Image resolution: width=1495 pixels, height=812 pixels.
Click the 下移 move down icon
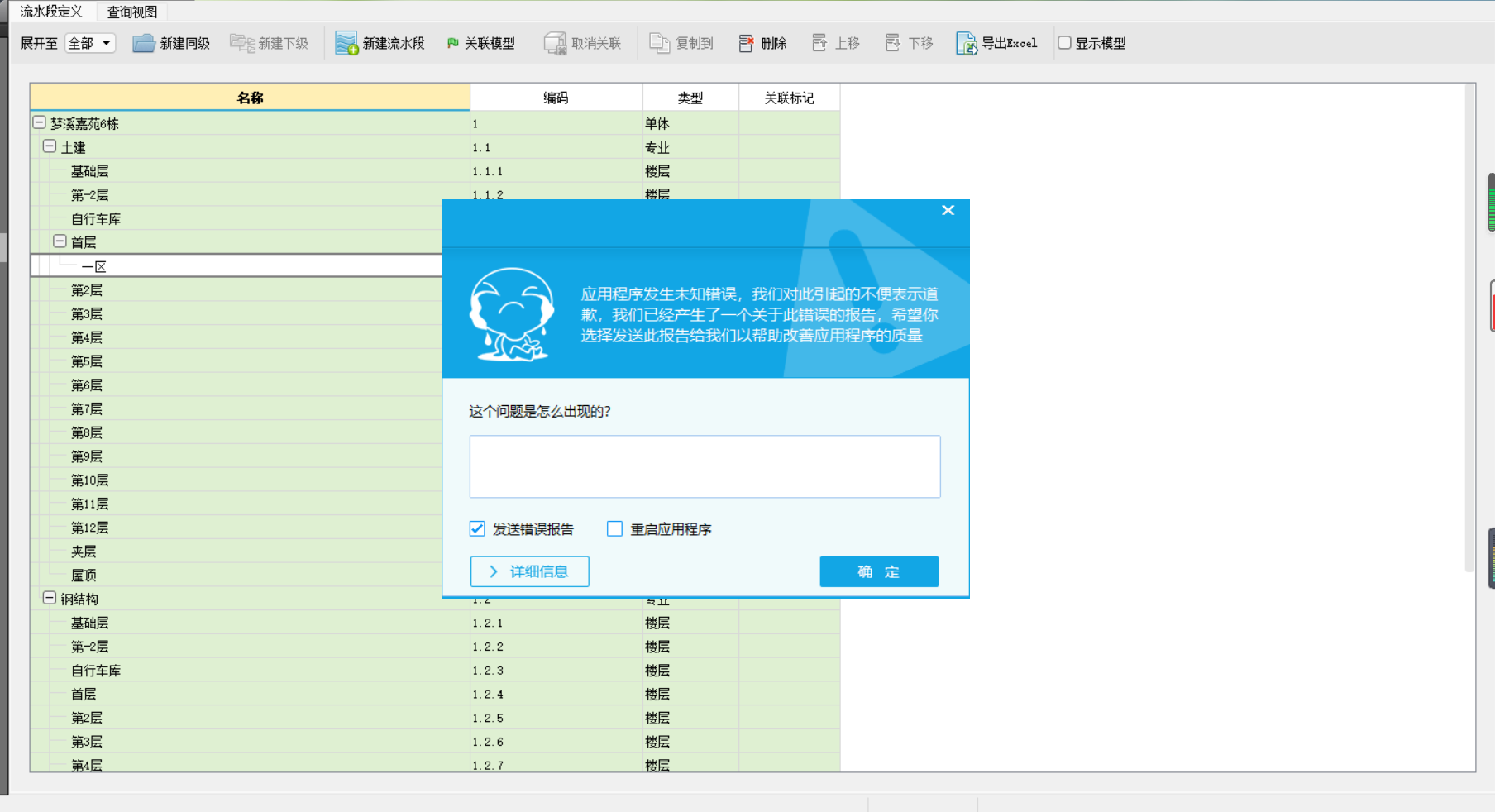tap(892, 43)
